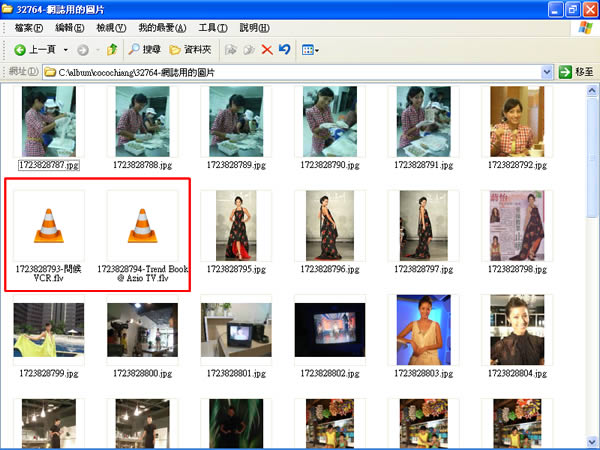
Task: Click the 移至 Go button
Action: [x=576, y=72]
